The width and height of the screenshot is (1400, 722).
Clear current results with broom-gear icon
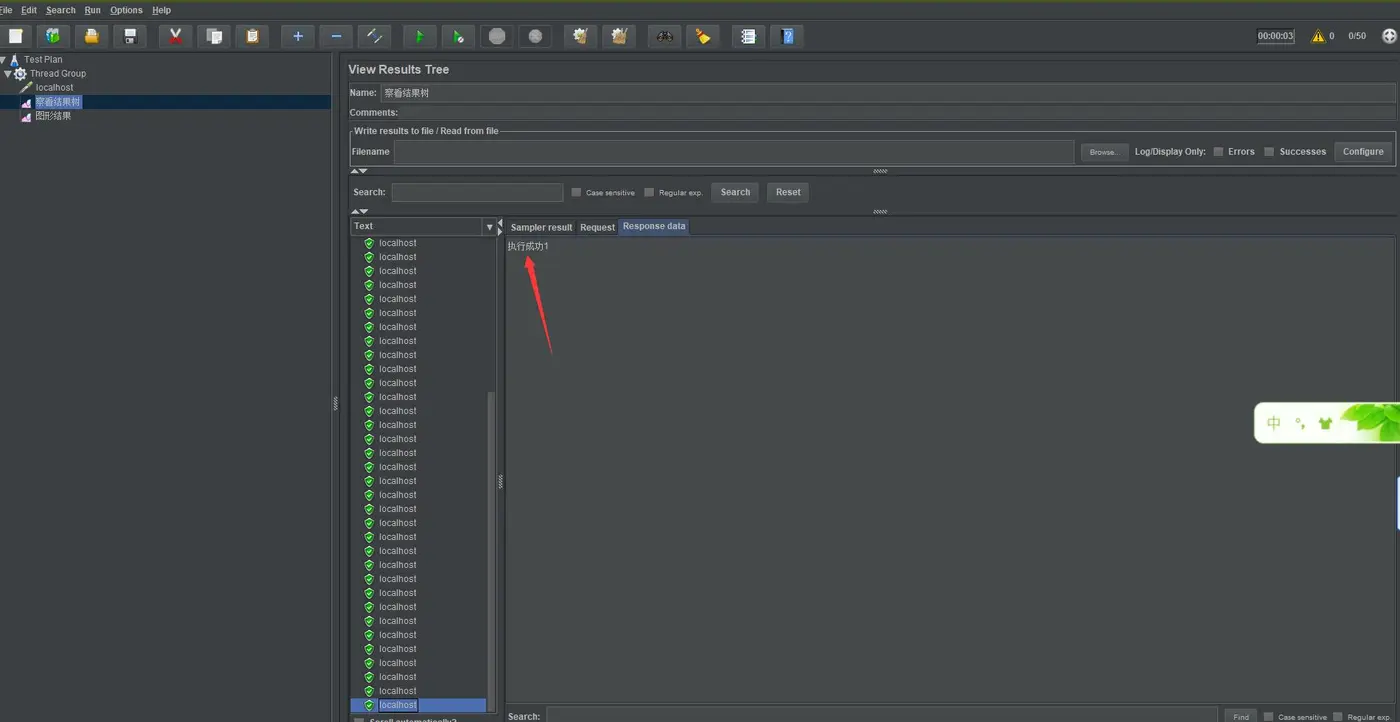click(x=580, y=36)
